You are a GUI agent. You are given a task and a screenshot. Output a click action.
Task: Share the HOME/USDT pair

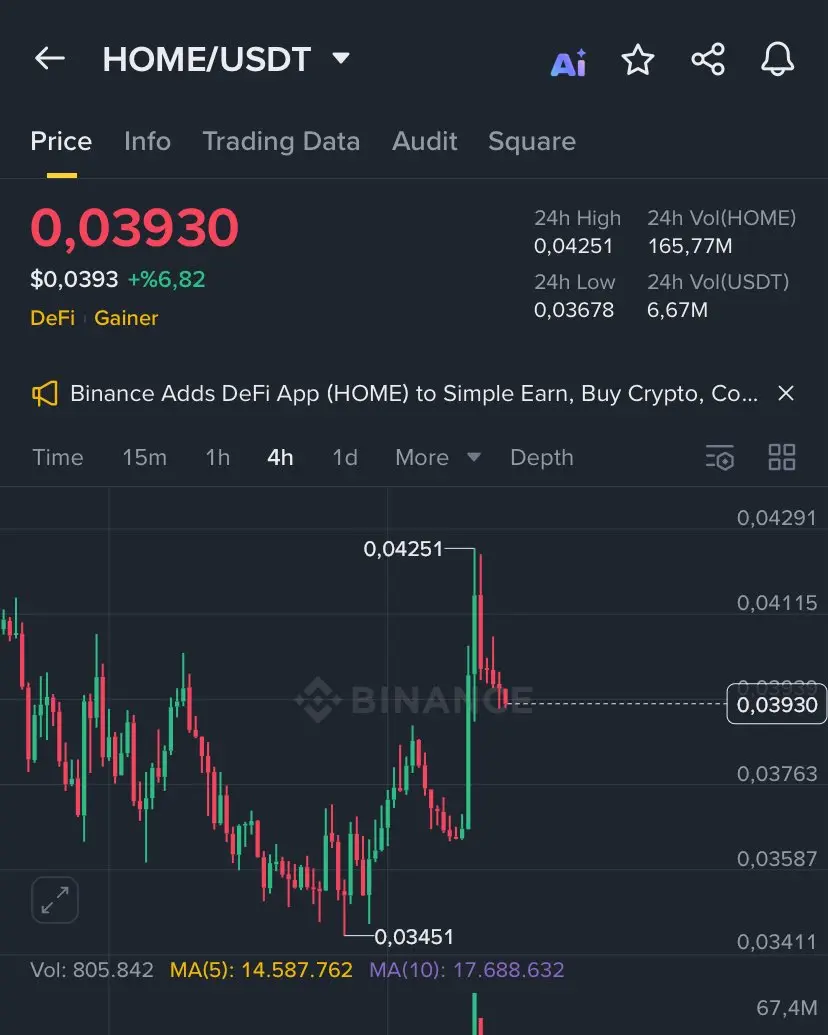pos(708,59)
